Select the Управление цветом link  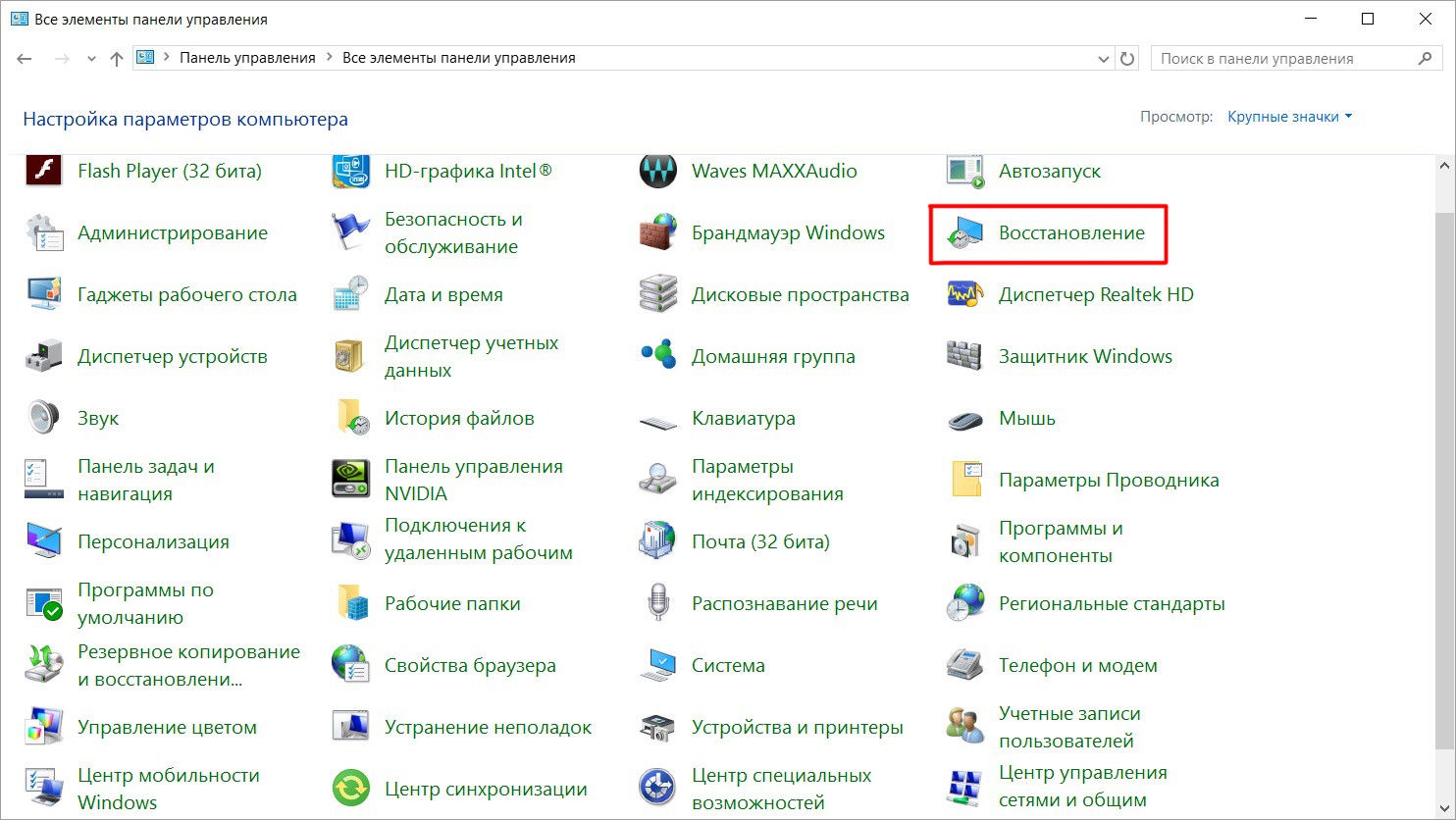click(x=167, y=728)
